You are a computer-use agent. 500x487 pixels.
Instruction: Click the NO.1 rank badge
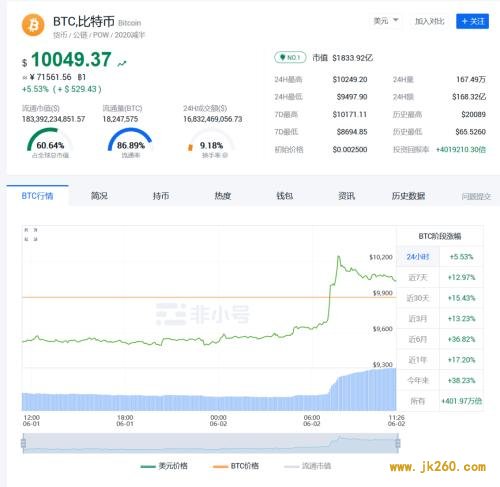pyautogui.click(x=290, y=58)
